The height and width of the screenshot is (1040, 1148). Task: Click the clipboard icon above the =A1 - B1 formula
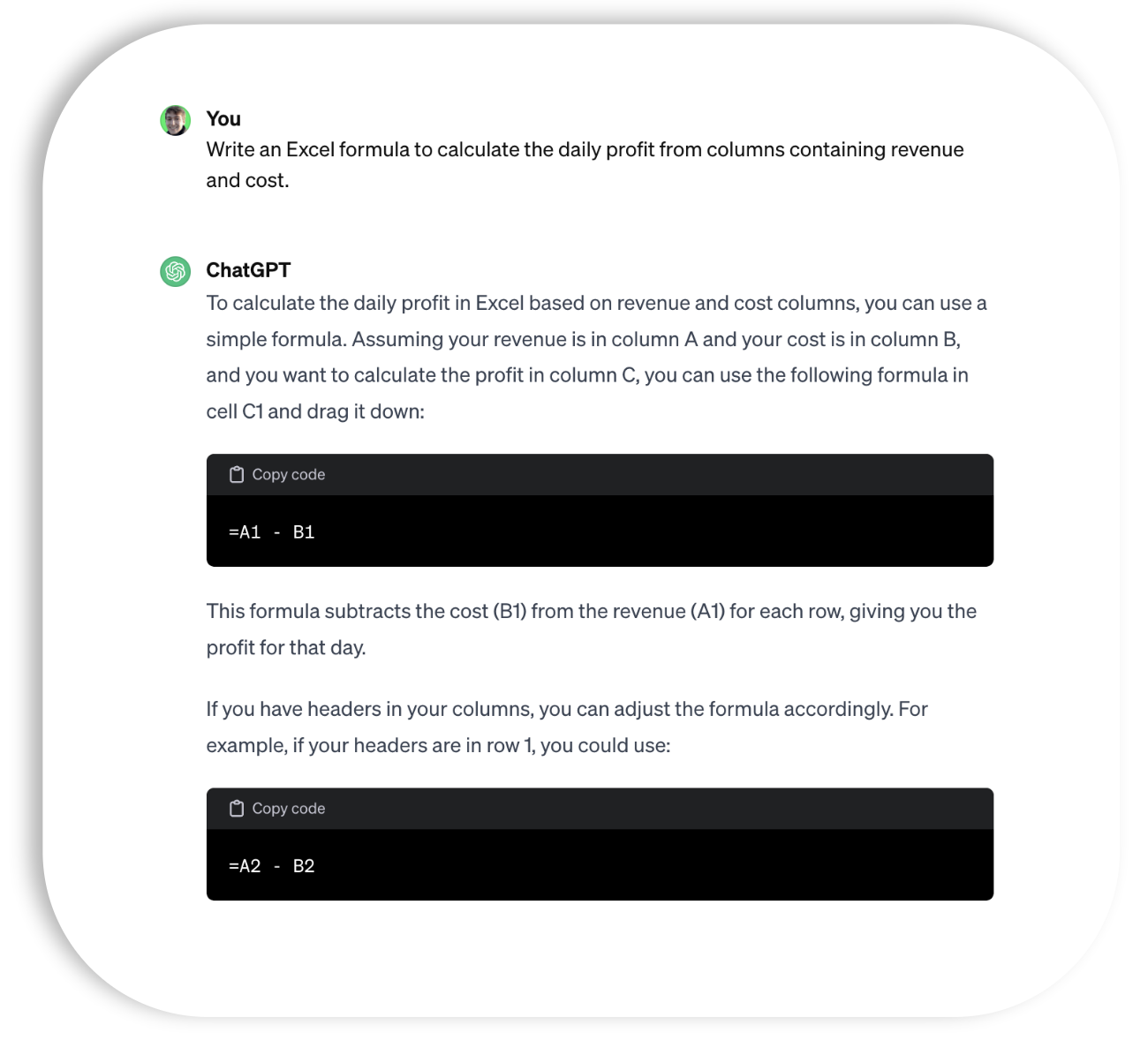tap(236, 475)
